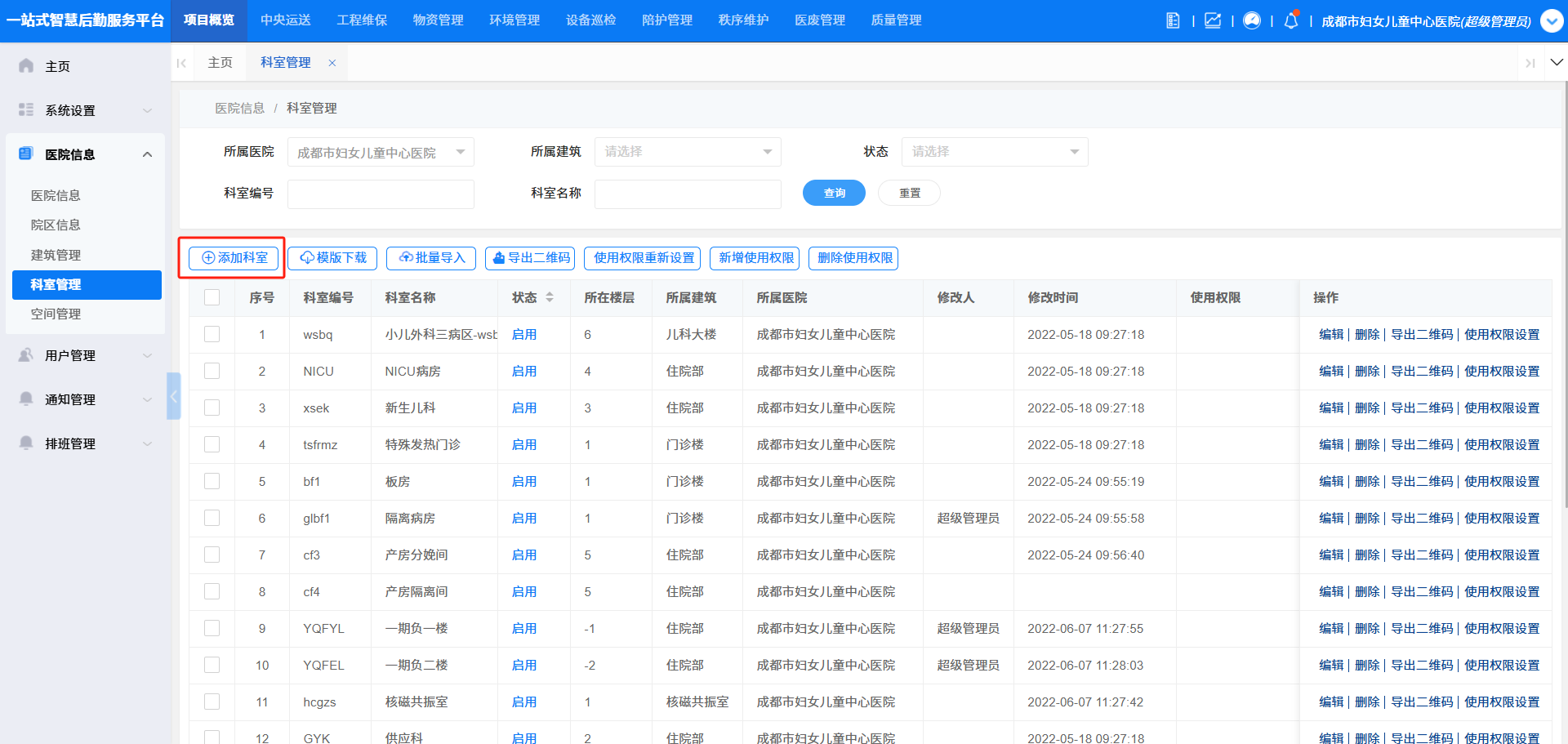
Task: Switch to the 主页 tab
Action: pos(220,63)
